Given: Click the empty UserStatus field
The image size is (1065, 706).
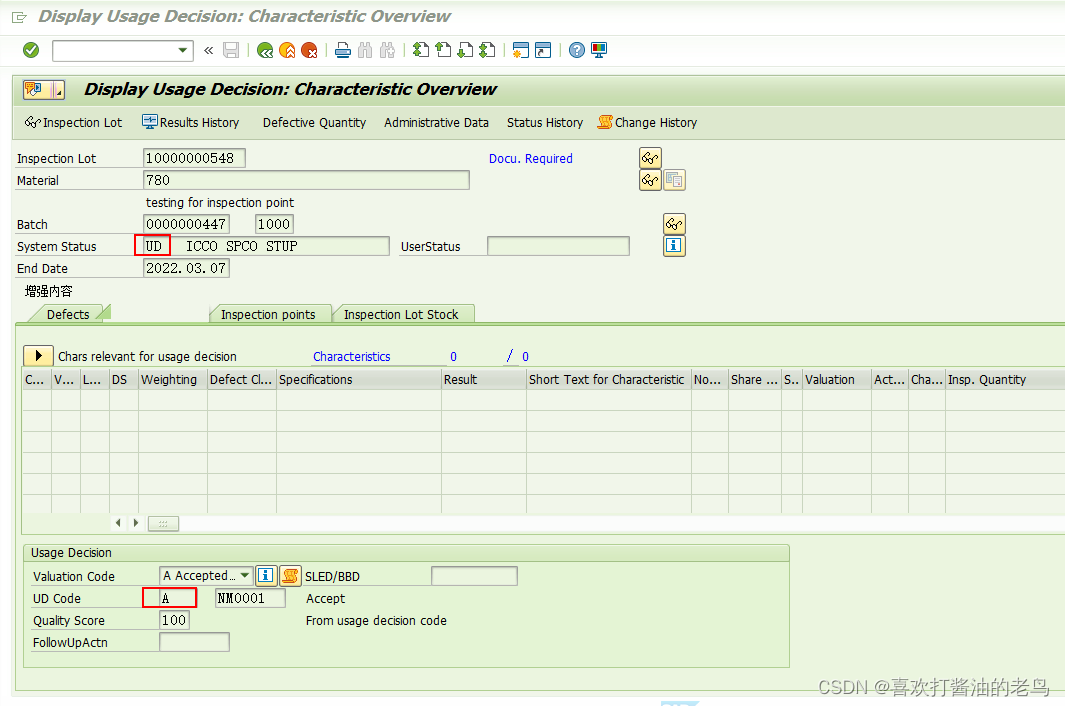Looking at the screenshot, I should 558,246.
